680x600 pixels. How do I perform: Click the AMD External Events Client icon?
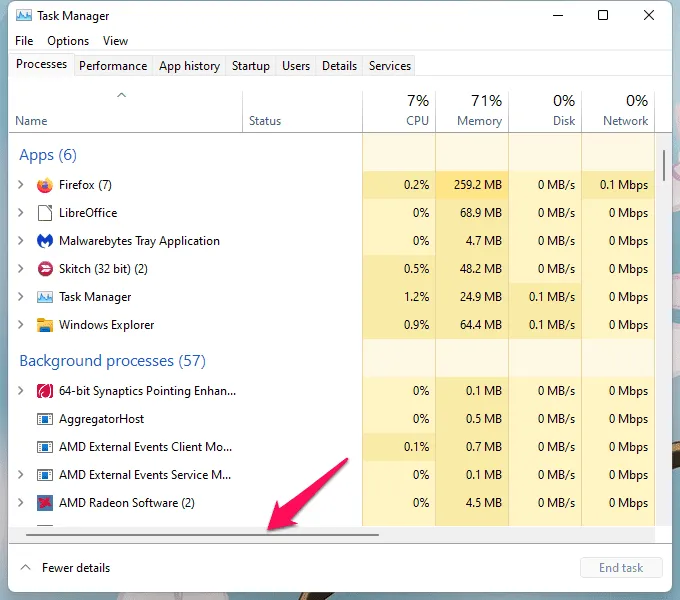pos(45,447)
